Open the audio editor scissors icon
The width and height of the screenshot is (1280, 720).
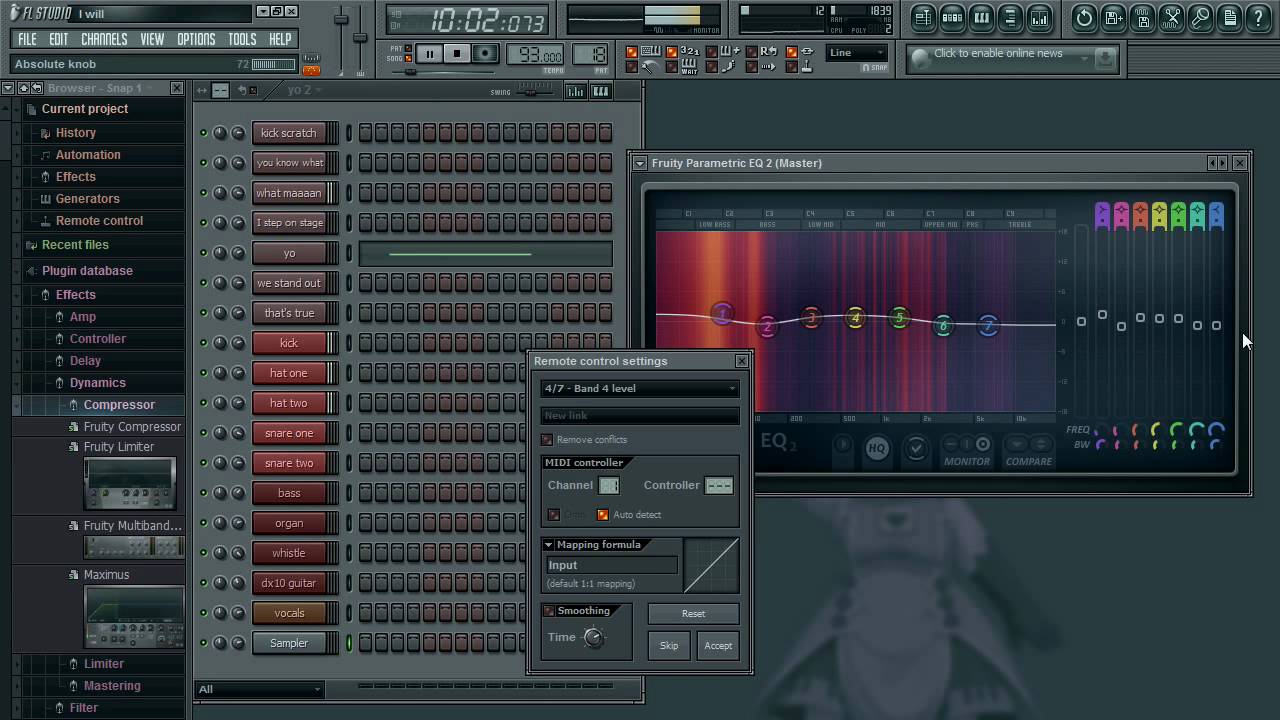click(1171, 17)
